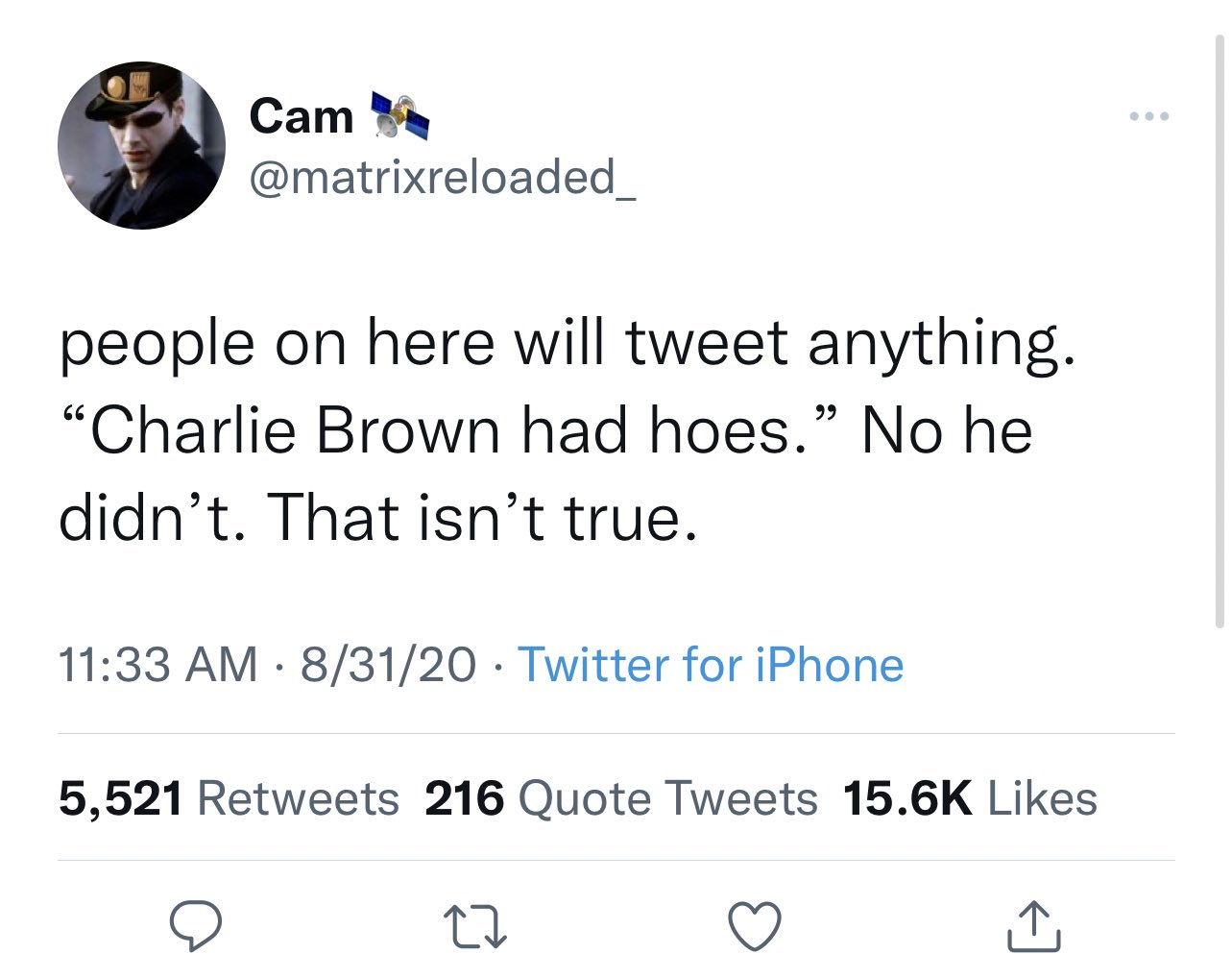Click the vertical scrollbar at right edge
The image size is (1232, 978).
pos(1220,331)
